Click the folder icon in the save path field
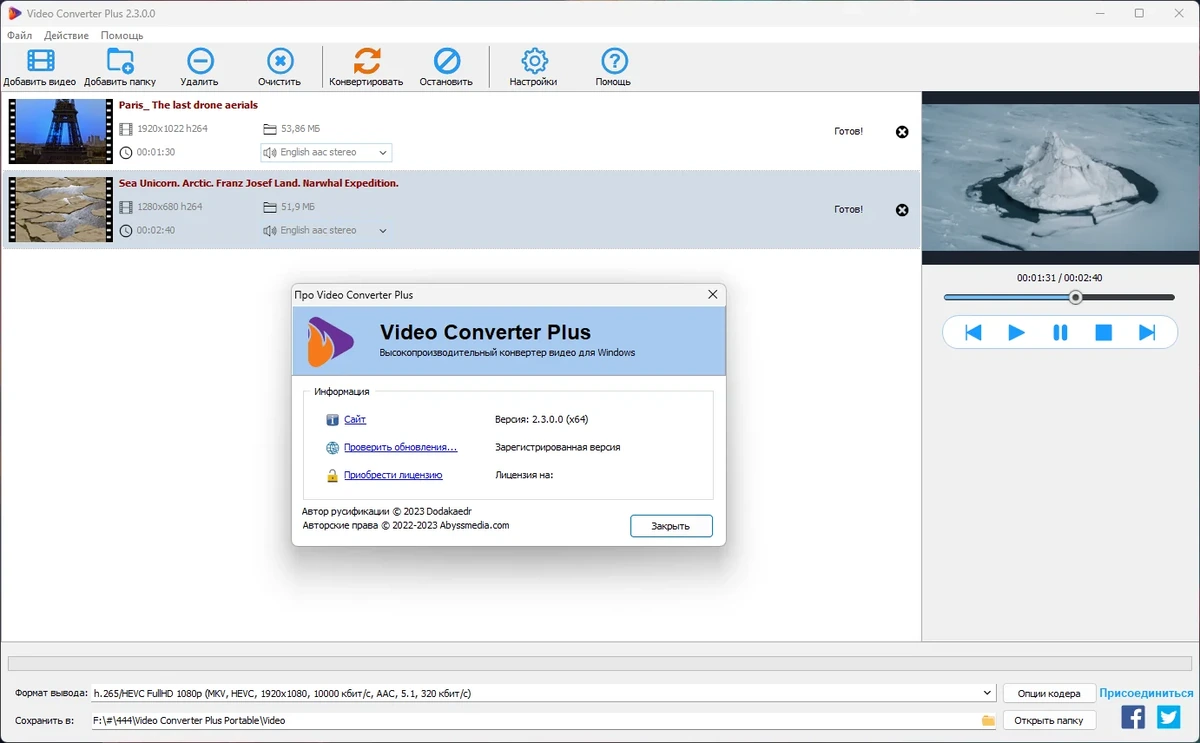 pyautogui.click(x=988, y=720)
